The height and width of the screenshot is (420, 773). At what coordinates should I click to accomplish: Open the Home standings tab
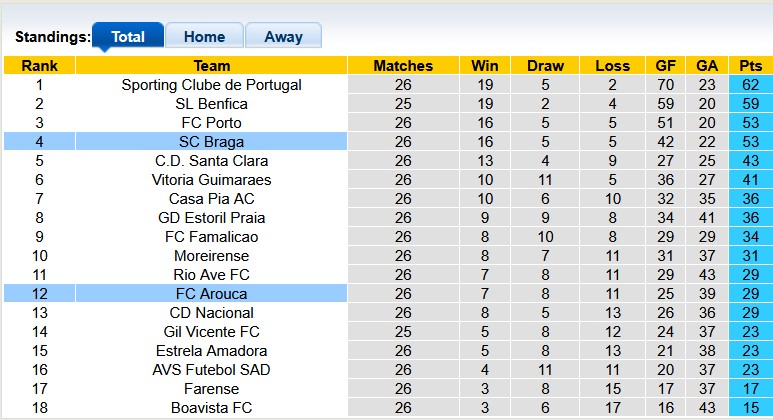[204, 37]
